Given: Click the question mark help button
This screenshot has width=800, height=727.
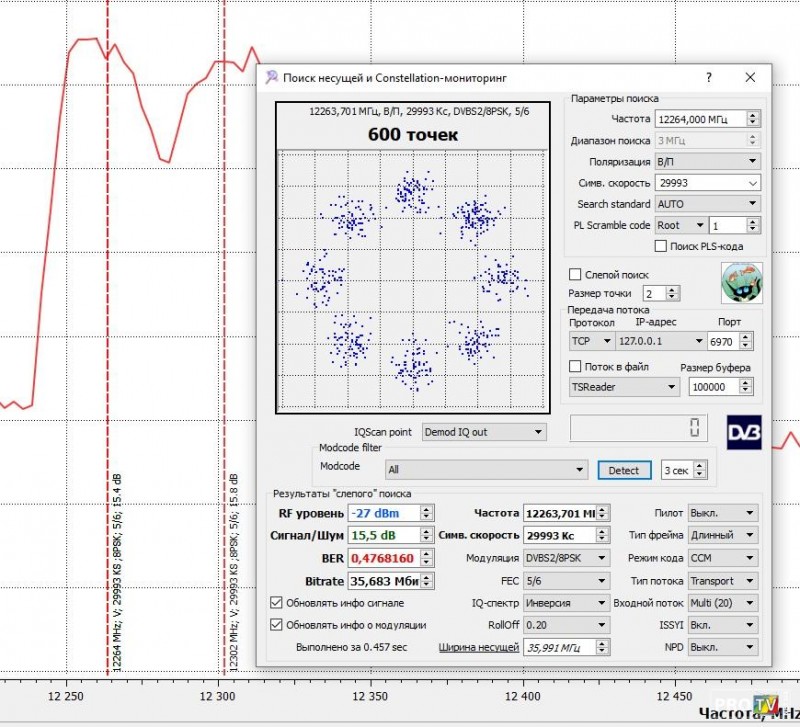Looking at the screenshot, I should coord(709,76).
